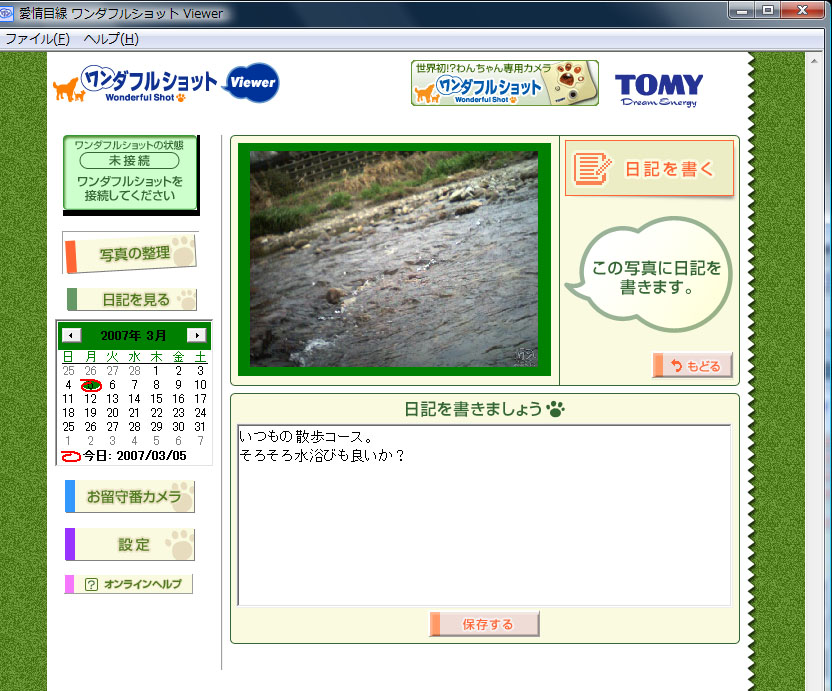
Task: Open 写真の整理 photo organizer
Action: coord(130,253)
